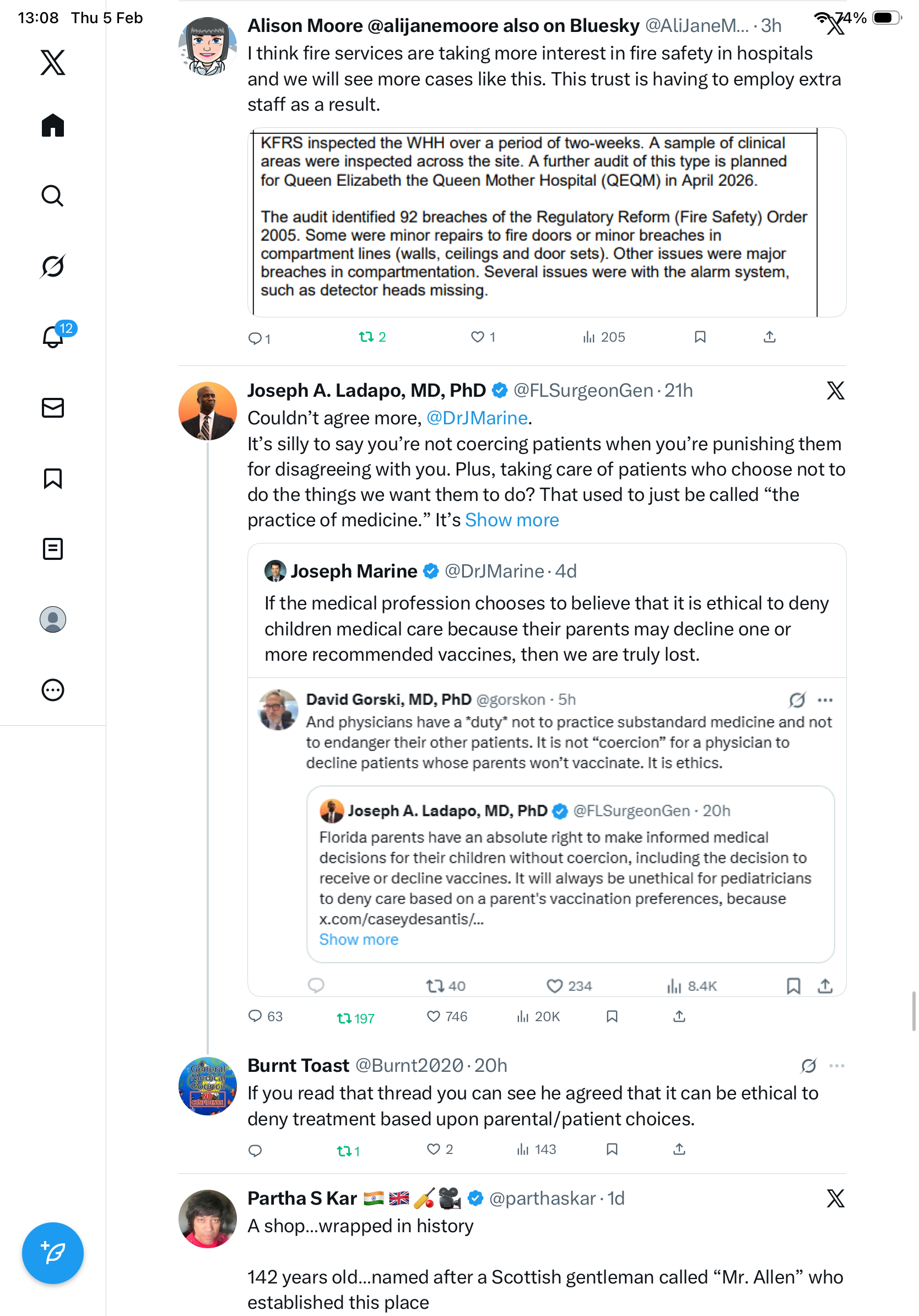Click the page scrollbar on right edge
Viewport: 919px width, 1316px height.
pyautogui.click(x=914, y=1011)
